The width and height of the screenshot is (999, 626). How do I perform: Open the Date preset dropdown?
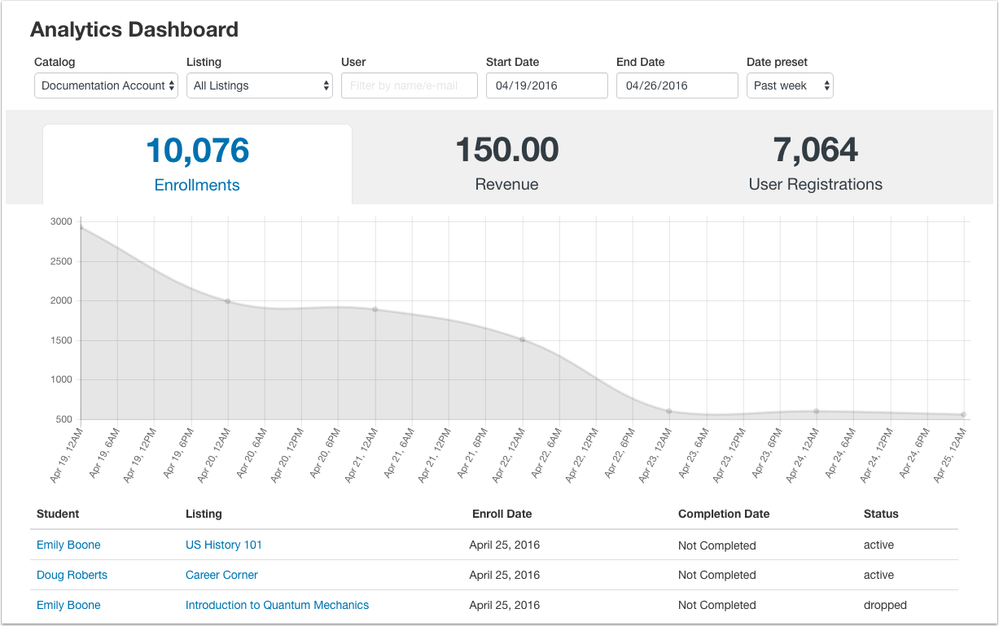(x=790, y=85)
